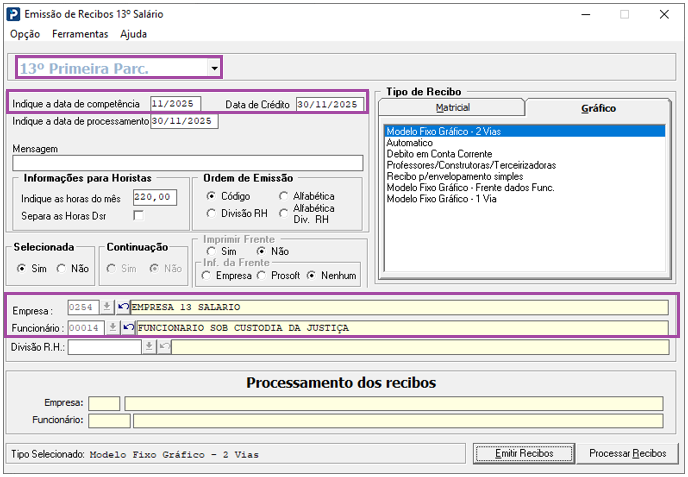The height and width of the screenshot is (477, 688).
Task: Minimize the Emissão de Recibos window
Action: (585, 14)
